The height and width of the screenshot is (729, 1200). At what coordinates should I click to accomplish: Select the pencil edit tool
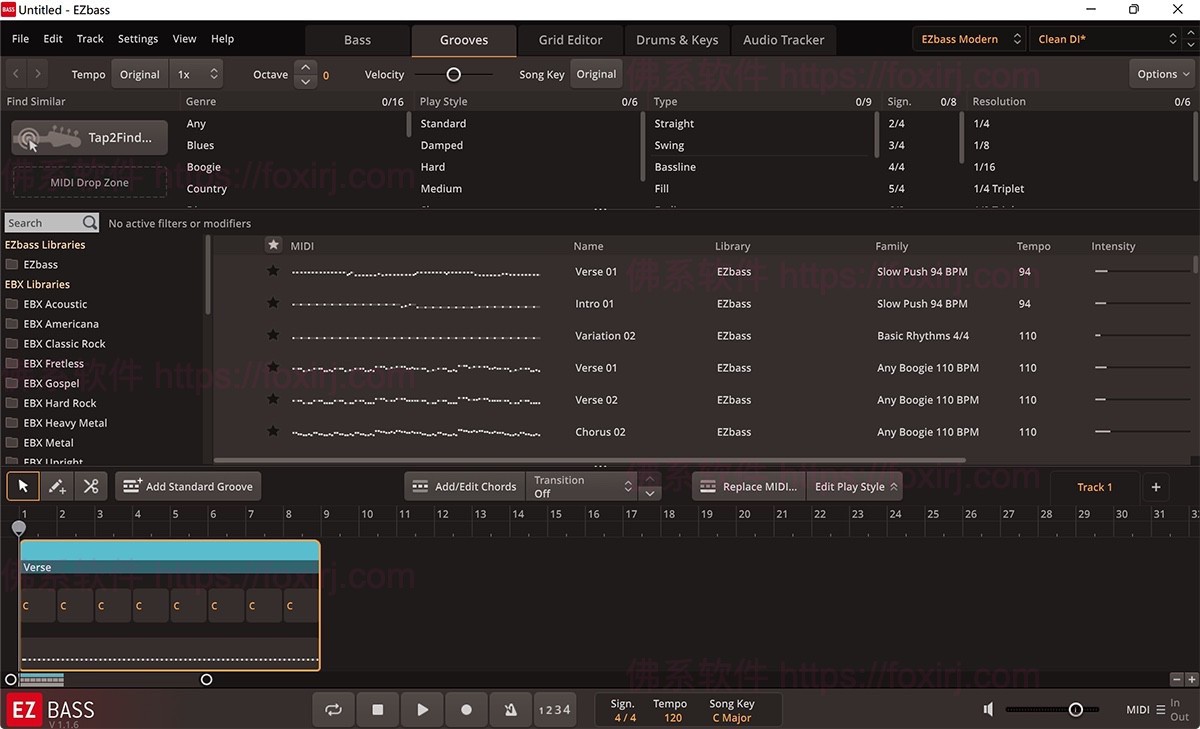coord(56,486)
